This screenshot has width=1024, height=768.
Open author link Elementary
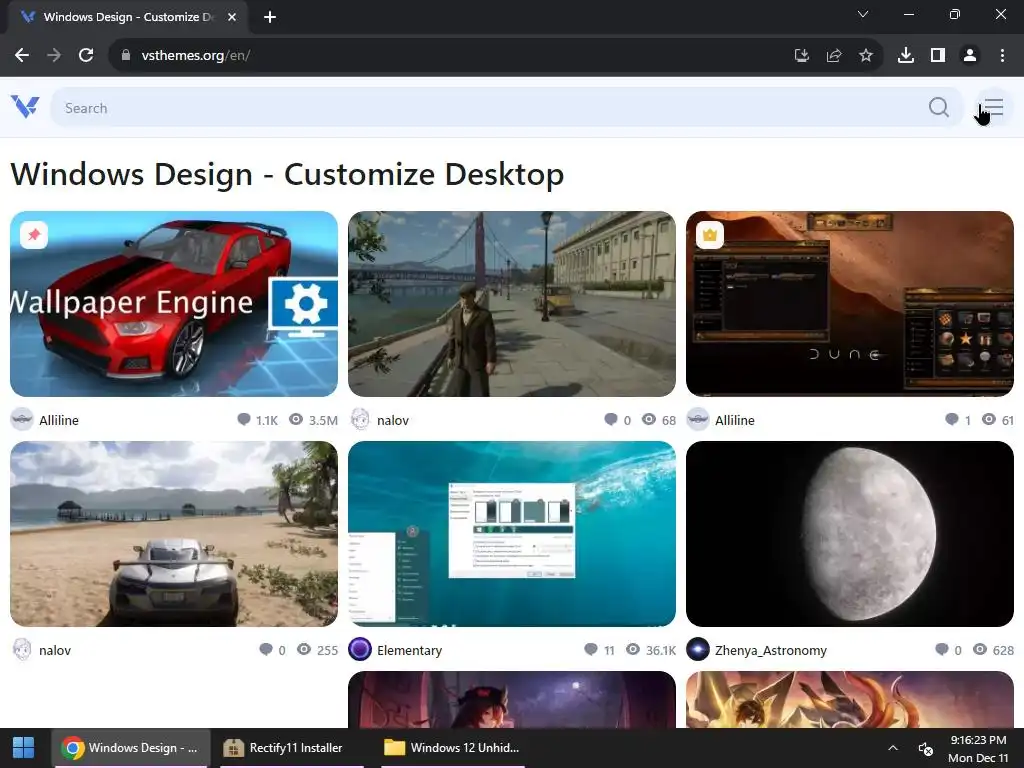409,650
